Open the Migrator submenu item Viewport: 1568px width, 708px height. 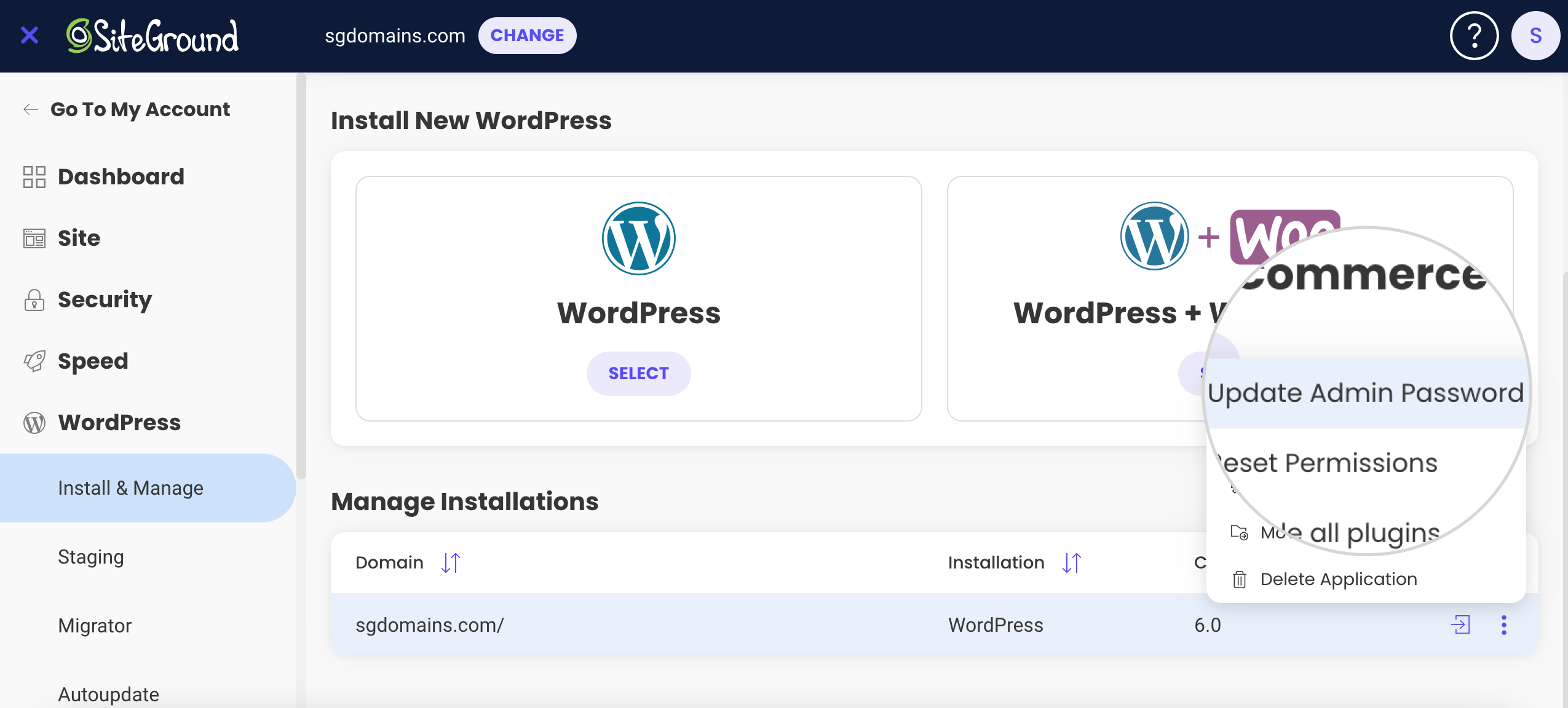pyautogui.click(x=95, y=626)
